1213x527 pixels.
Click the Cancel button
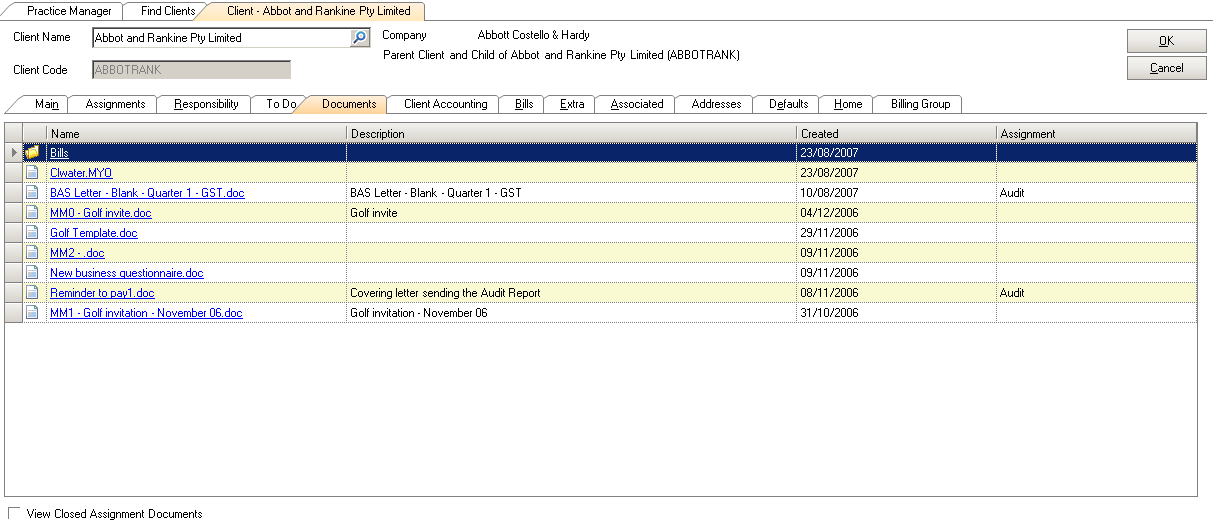[1166, 68]
